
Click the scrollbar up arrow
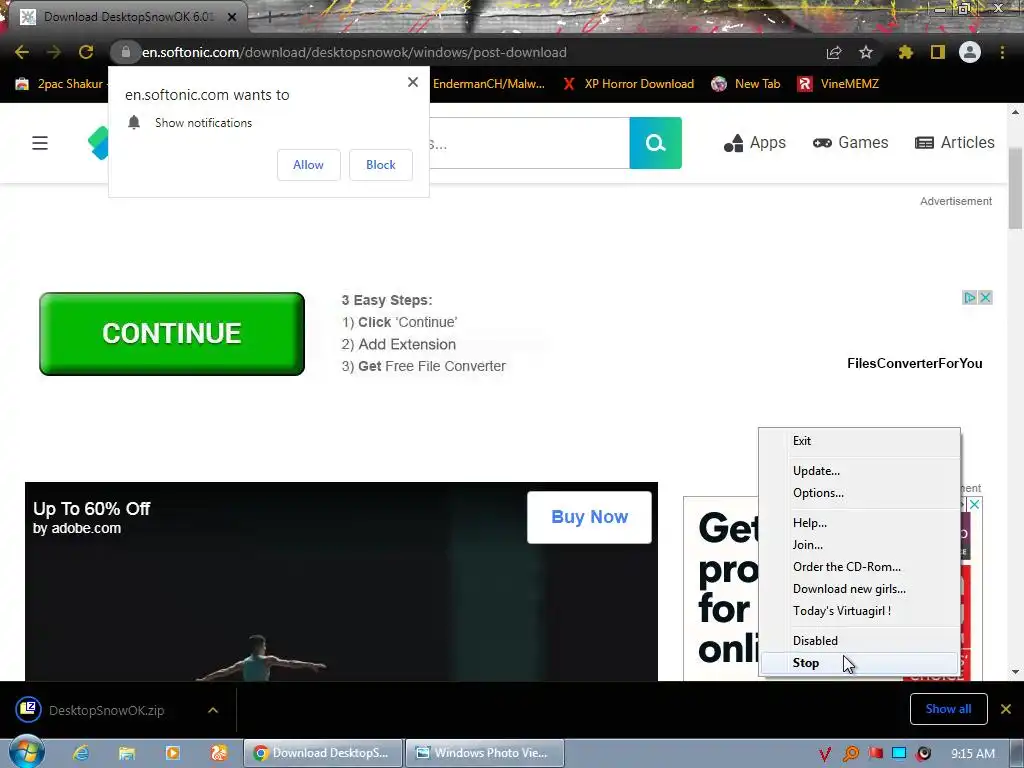1015,112
